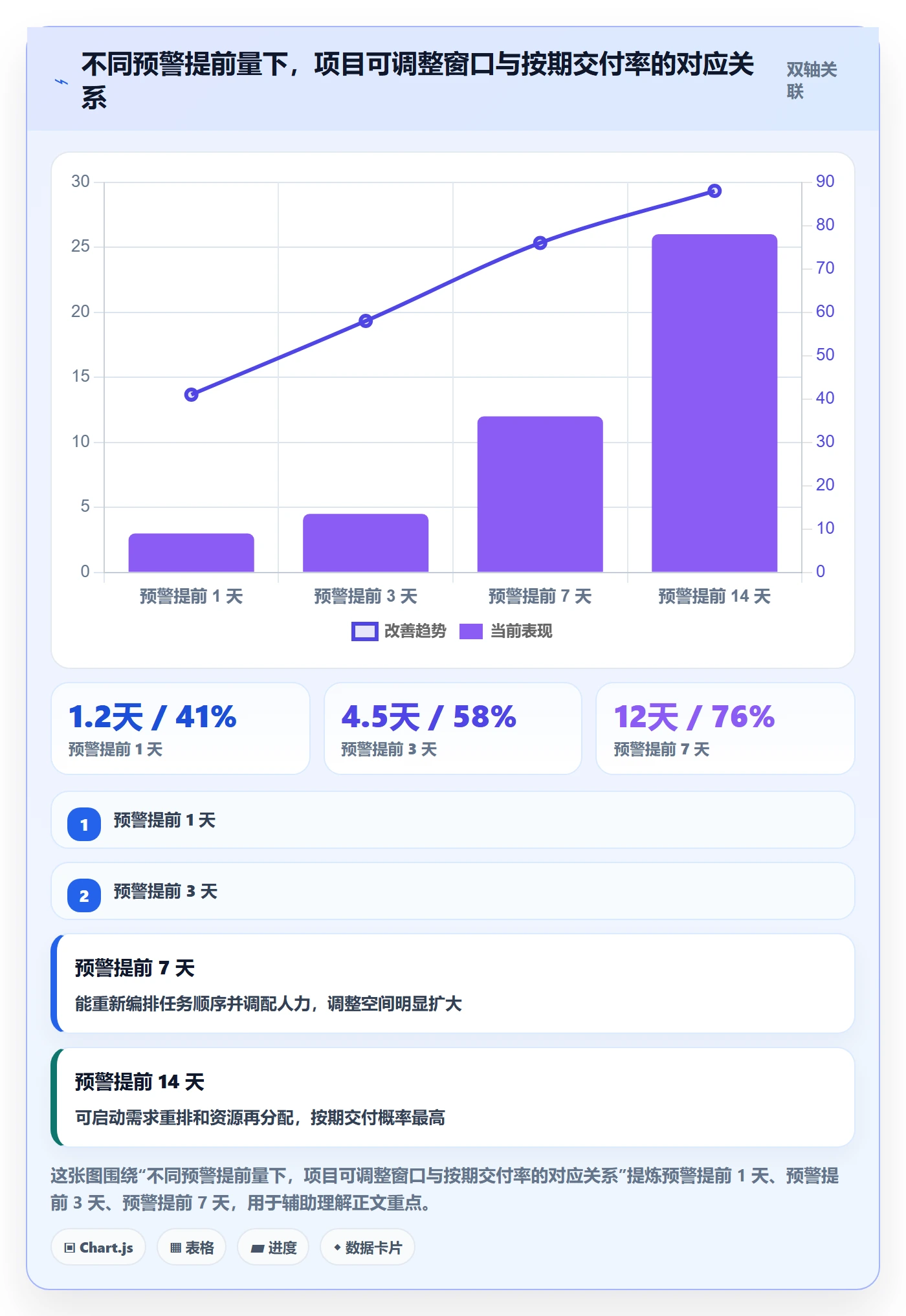This screenshot has width=906, height=1316.
Task: Click the 双轴关联 badge in the header
Action: coord(812,81)
